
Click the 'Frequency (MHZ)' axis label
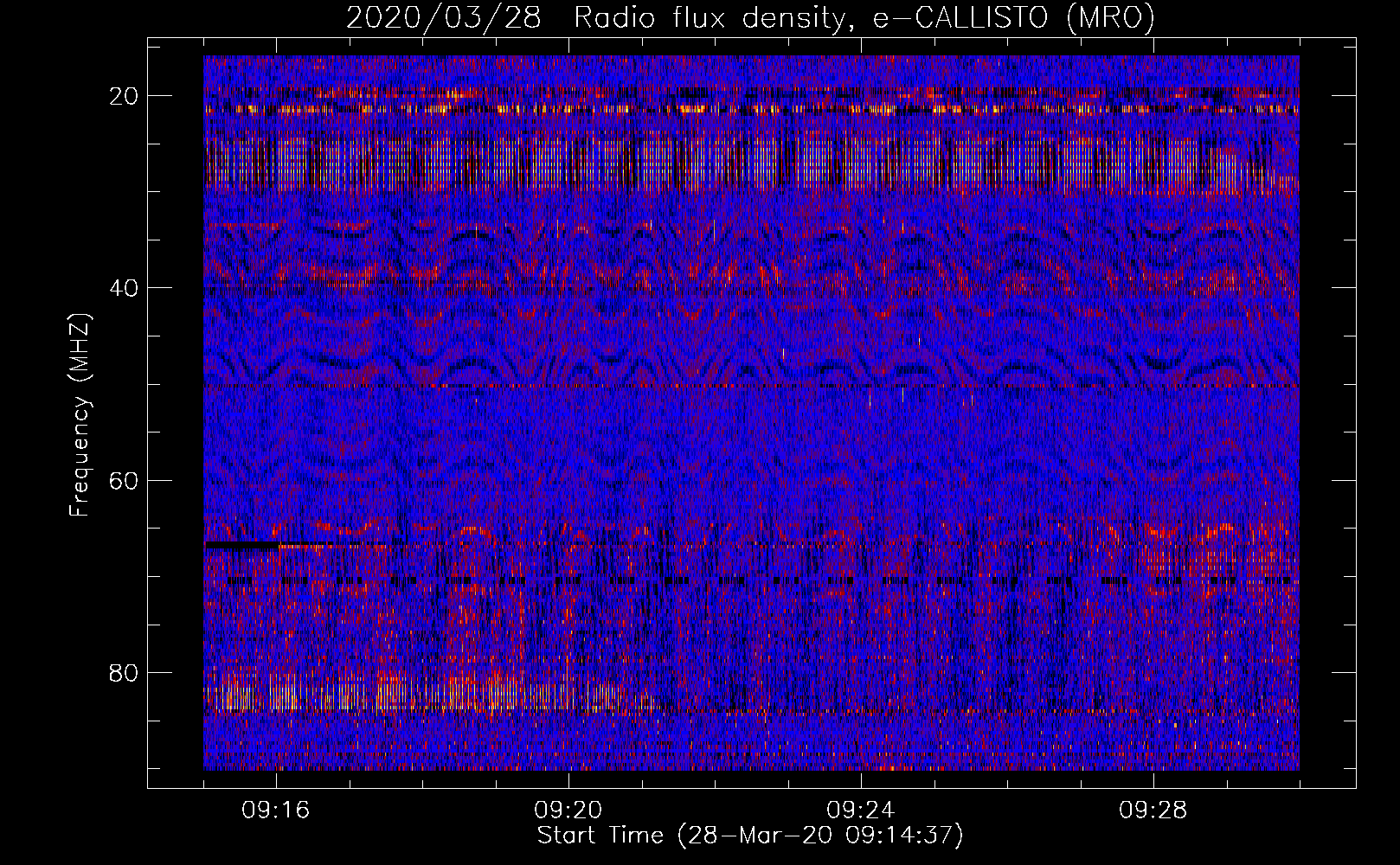[x=80, y=415]
